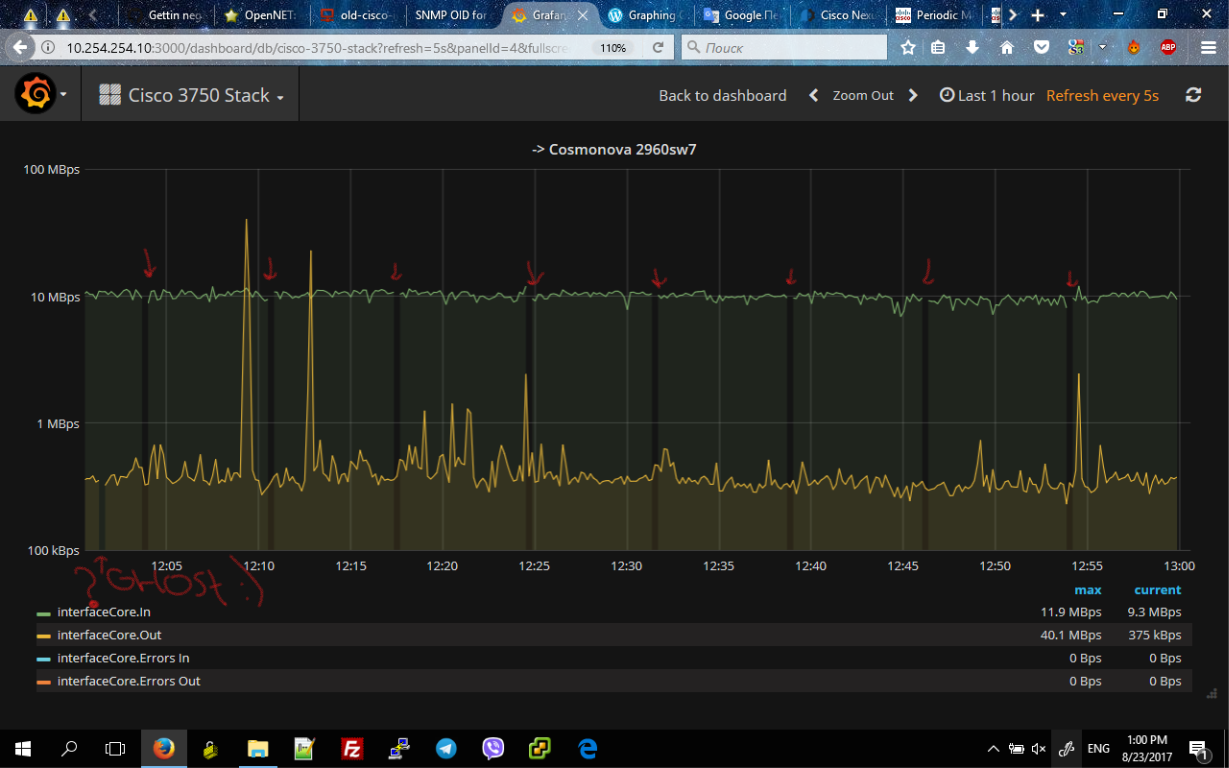Save the page to Pocket
Image resolution: width=1229 pixels, height=768 pixels.
coord(1041,46)
